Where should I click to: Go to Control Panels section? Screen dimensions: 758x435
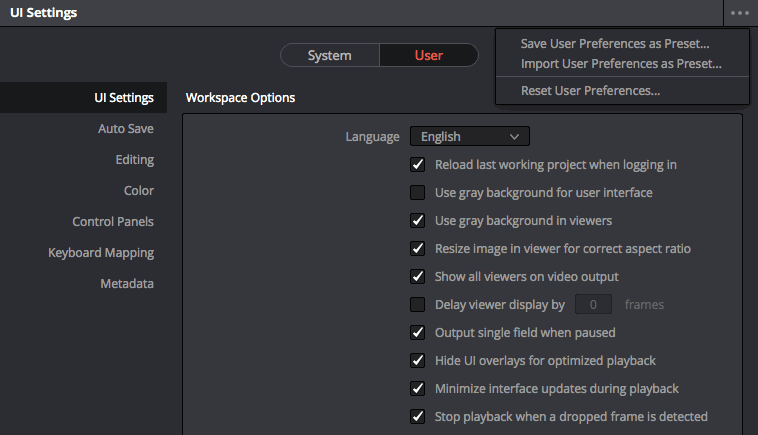pyautogui.click(x=113, y=222)
